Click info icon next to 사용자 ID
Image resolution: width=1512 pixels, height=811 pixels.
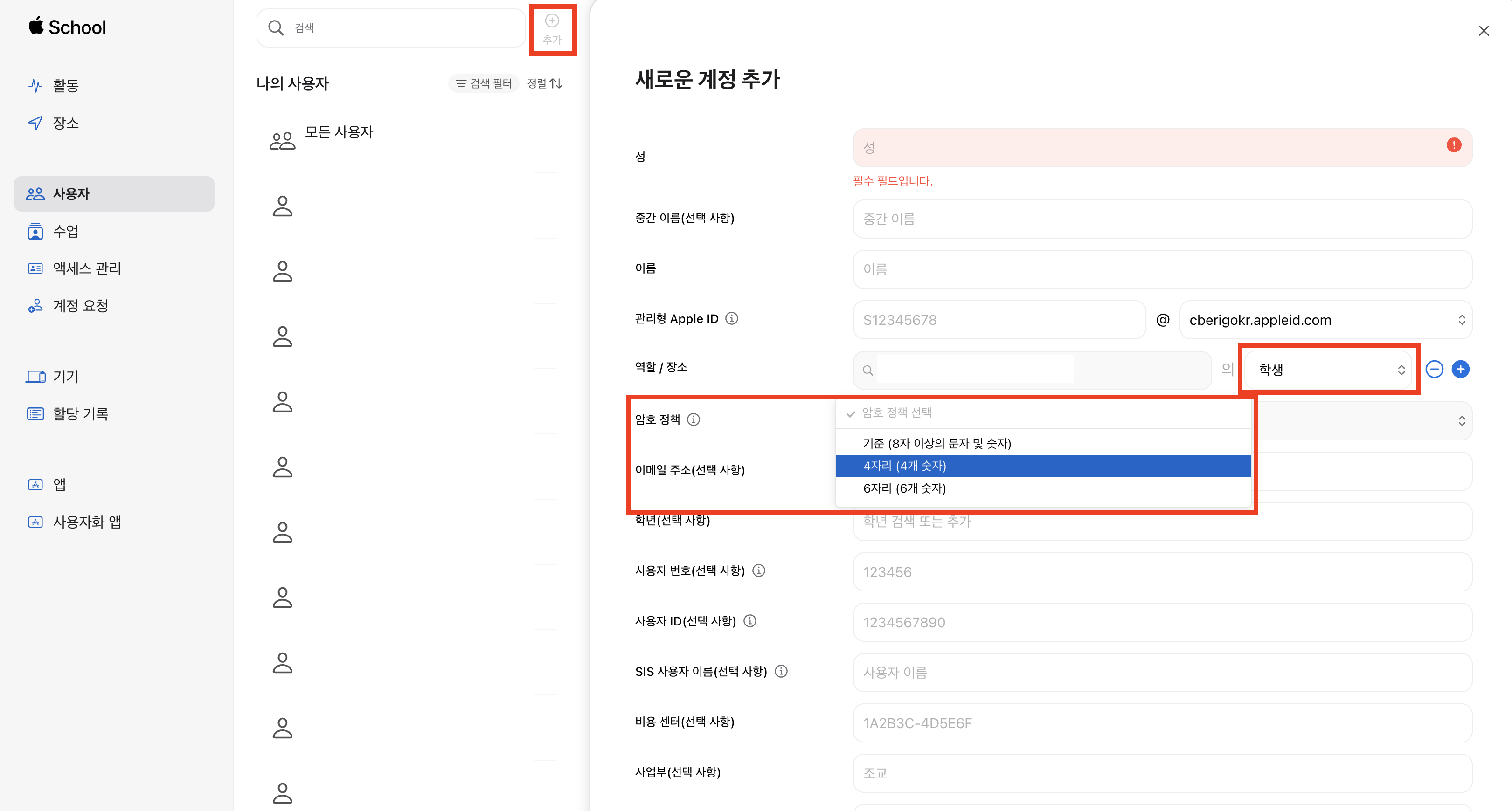pyautogui.click(x=749, y=620)
